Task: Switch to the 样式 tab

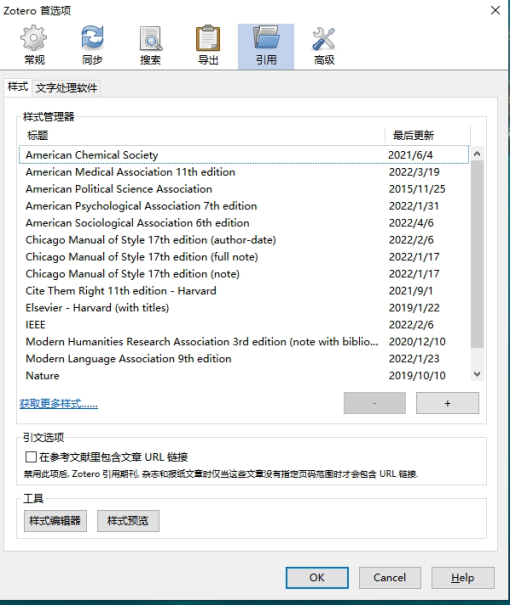Action: (x=18, y=87)
